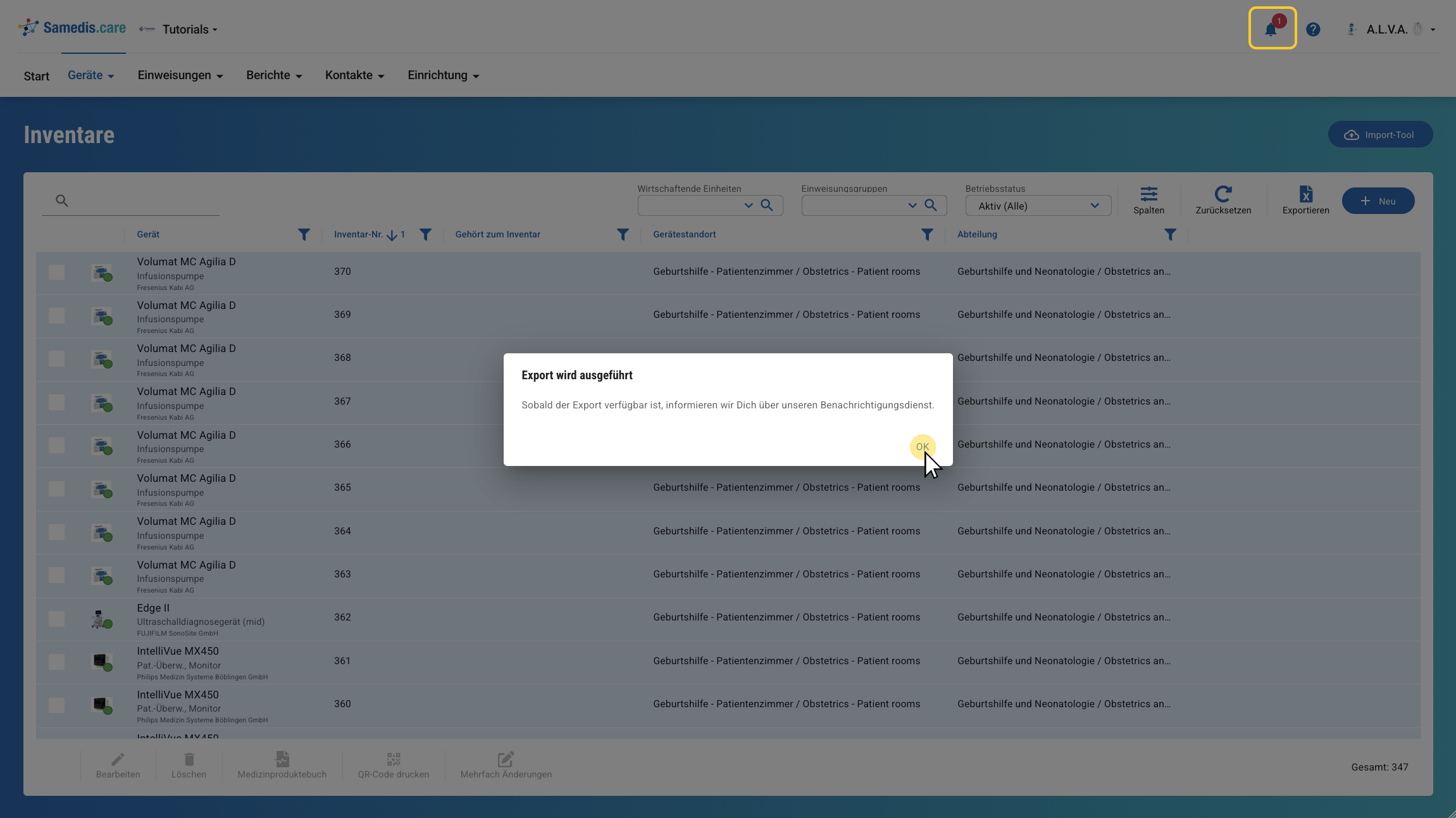This screenshot has width=1456, height=818.
Task: Open the notifications bell
Action: [1272, 28]
